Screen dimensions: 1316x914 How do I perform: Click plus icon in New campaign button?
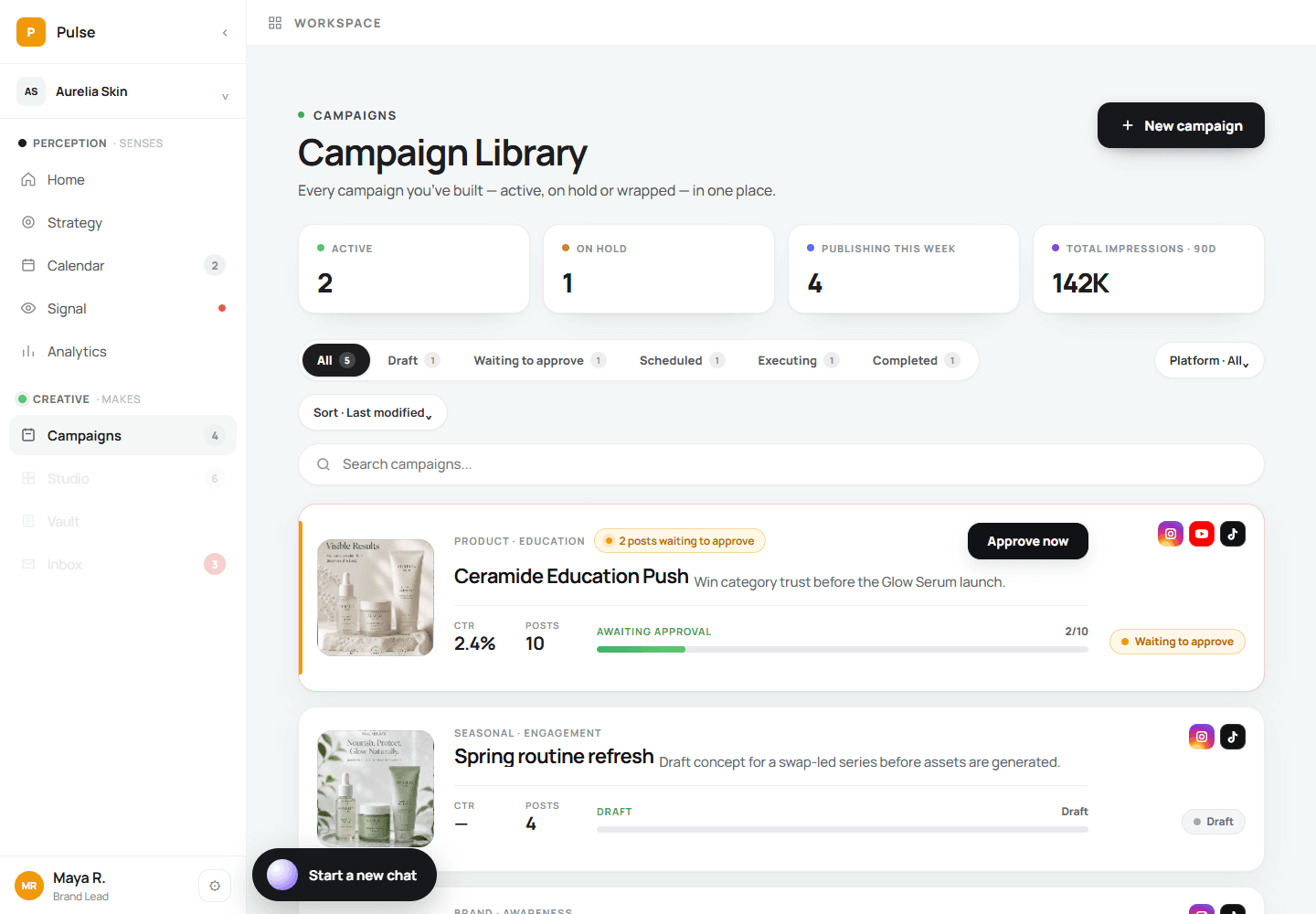pos(1128,125)
